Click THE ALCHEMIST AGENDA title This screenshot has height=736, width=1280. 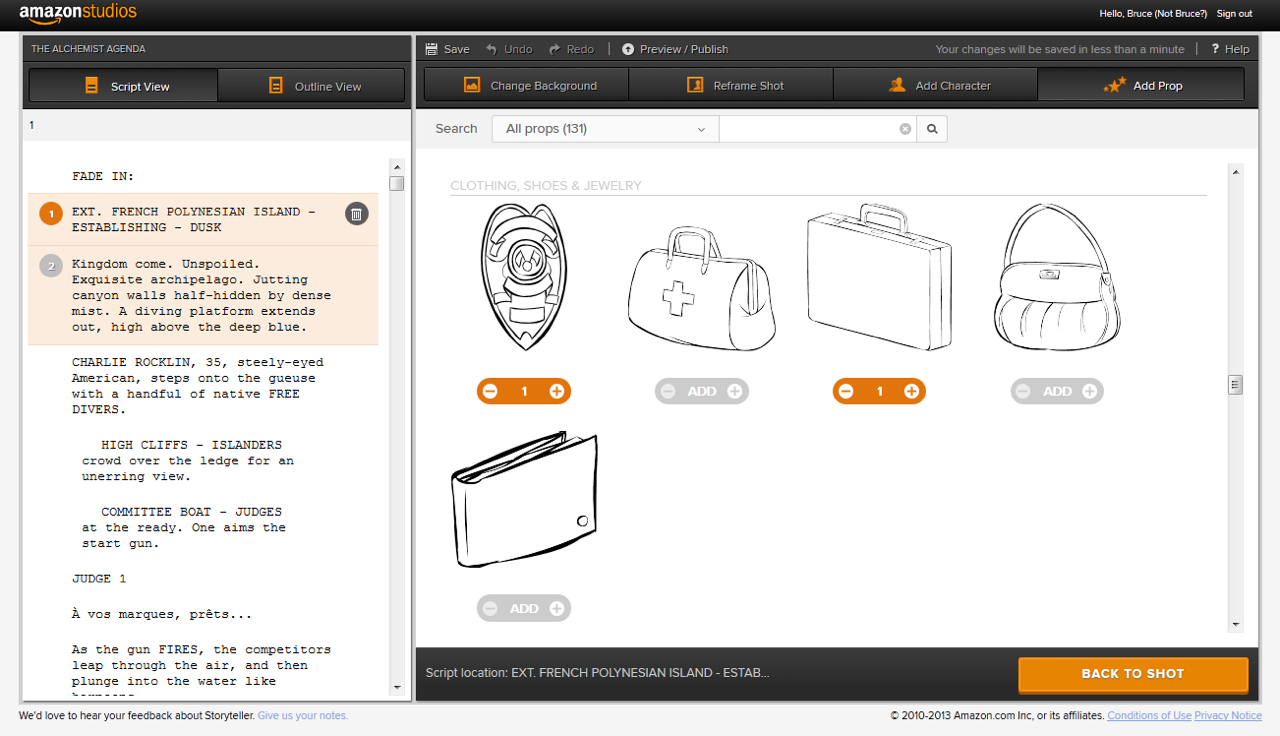[88, 48]
